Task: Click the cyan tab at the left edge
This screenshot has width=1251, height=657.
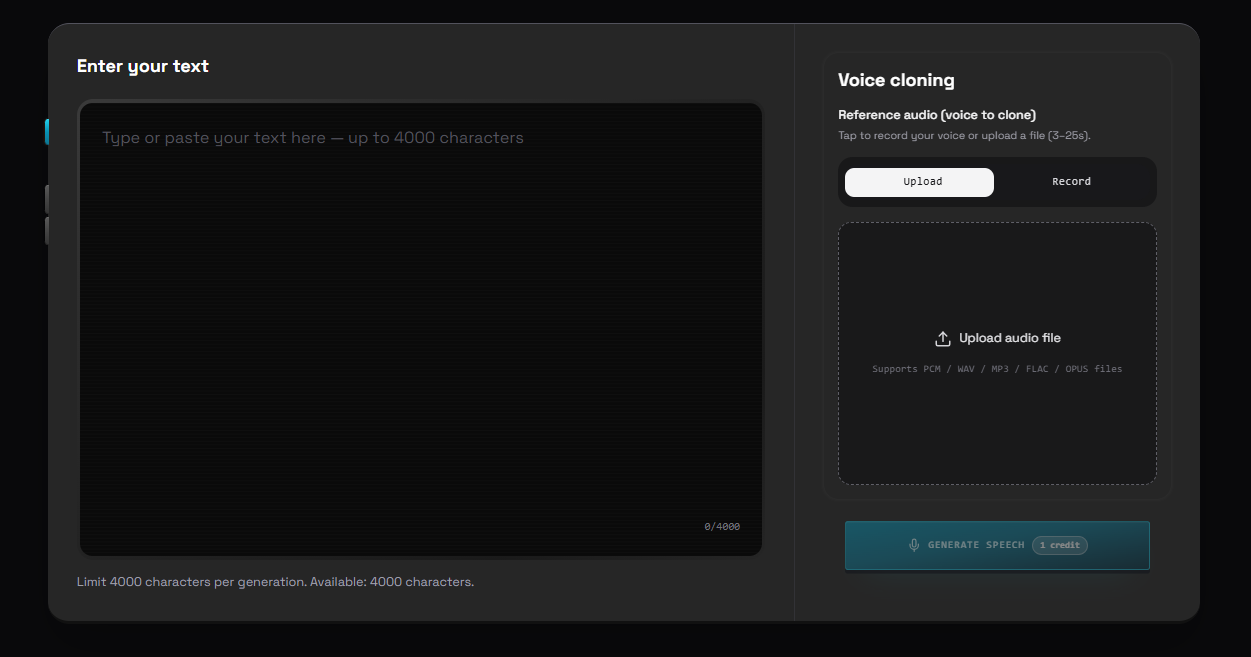Action: (46, 132)
